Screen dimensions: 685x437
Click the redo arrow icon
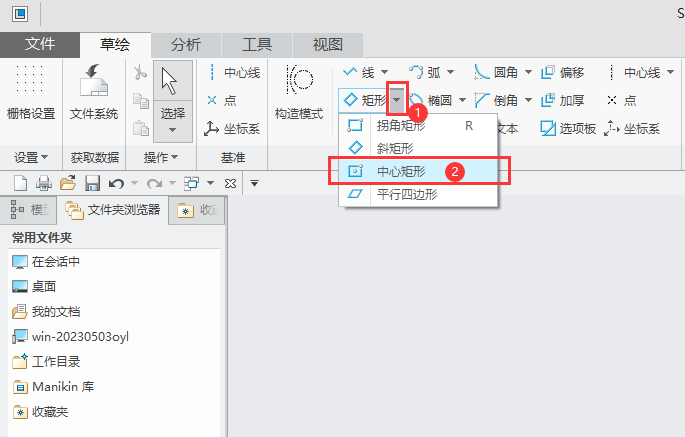pyautogui.click(x=154, y=184)
